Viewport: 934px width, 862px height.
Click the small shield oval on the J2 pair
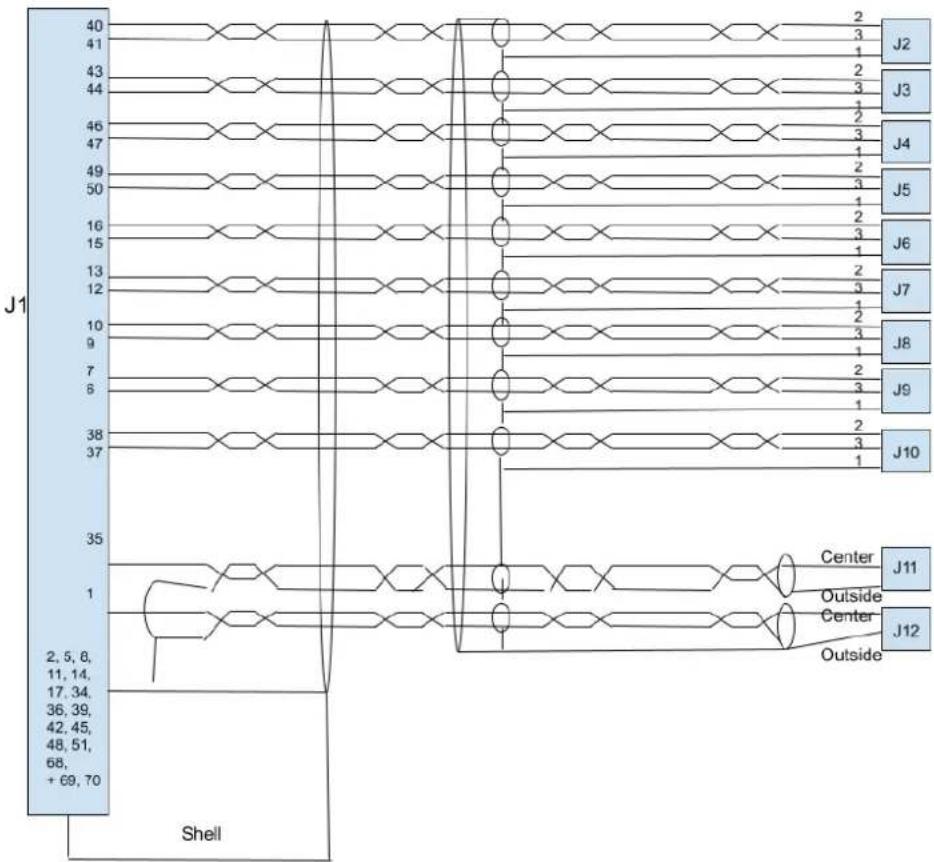pyautogui.click(x=501, y=33)
